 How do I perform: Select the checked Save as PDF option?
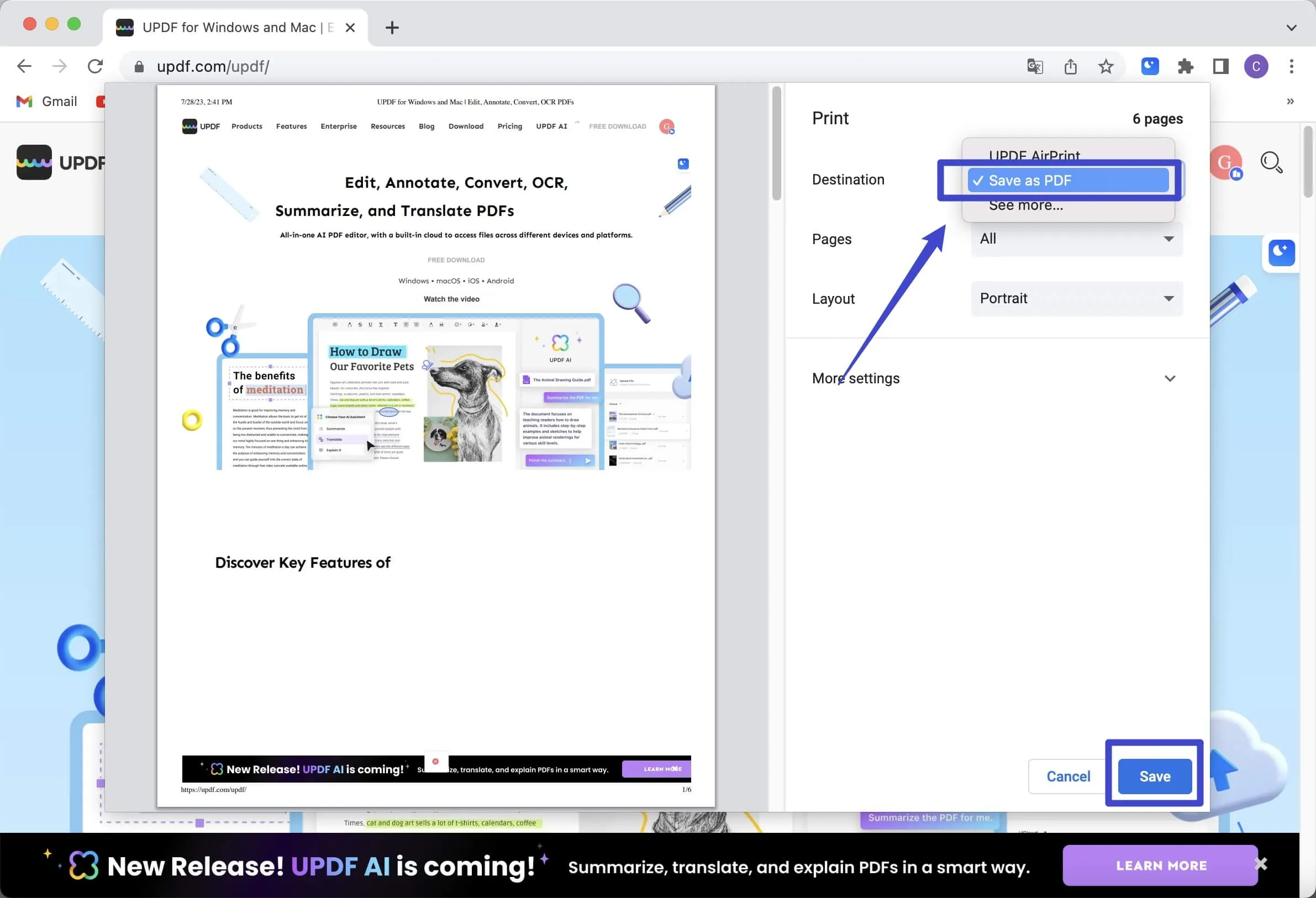1067,180
